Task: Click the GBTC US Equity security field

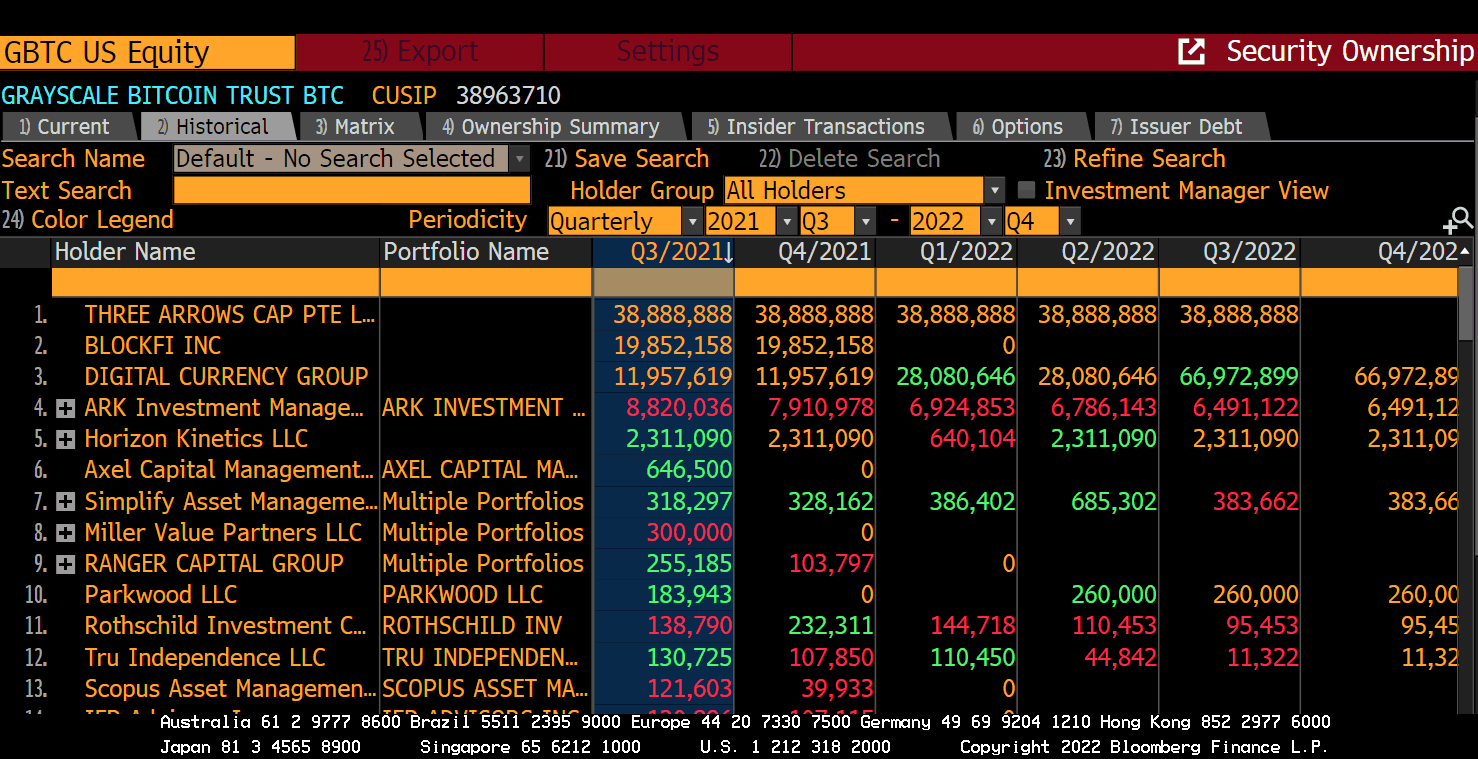Action: click(148, 52)
